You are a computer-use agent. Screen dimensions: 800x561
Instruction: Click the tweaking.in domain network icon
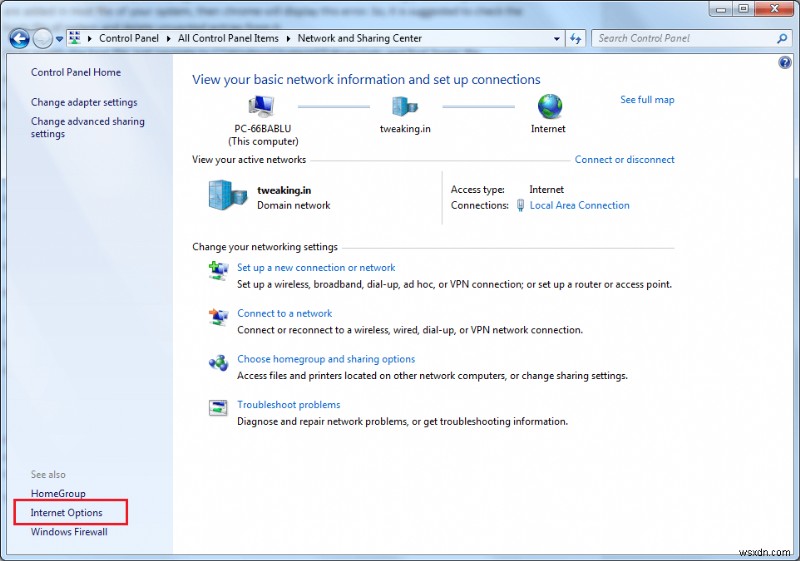(228, 195)
